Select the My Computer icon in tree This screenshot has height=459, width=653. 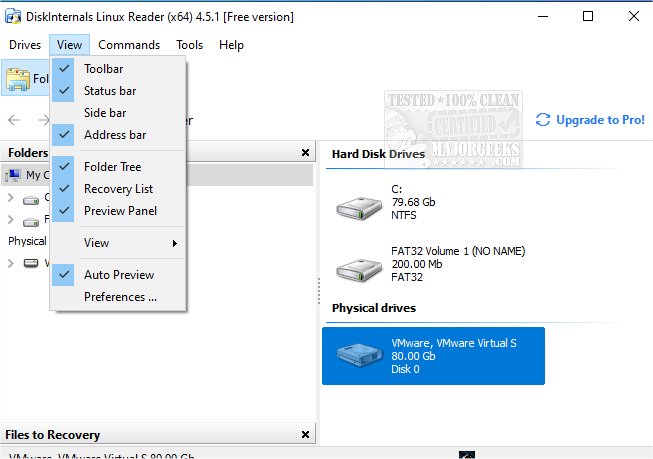click(13, 175)
